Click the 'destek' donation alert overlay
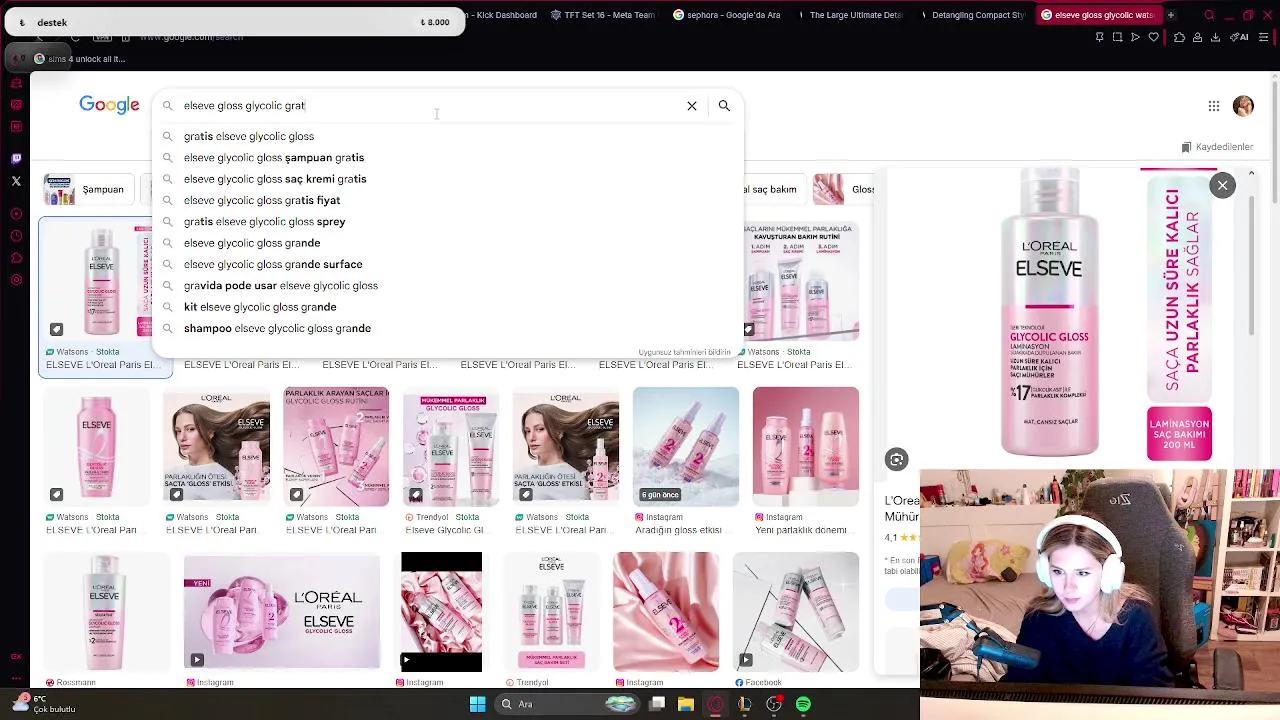Screen dimensions: 1280x720 (235, 22)
